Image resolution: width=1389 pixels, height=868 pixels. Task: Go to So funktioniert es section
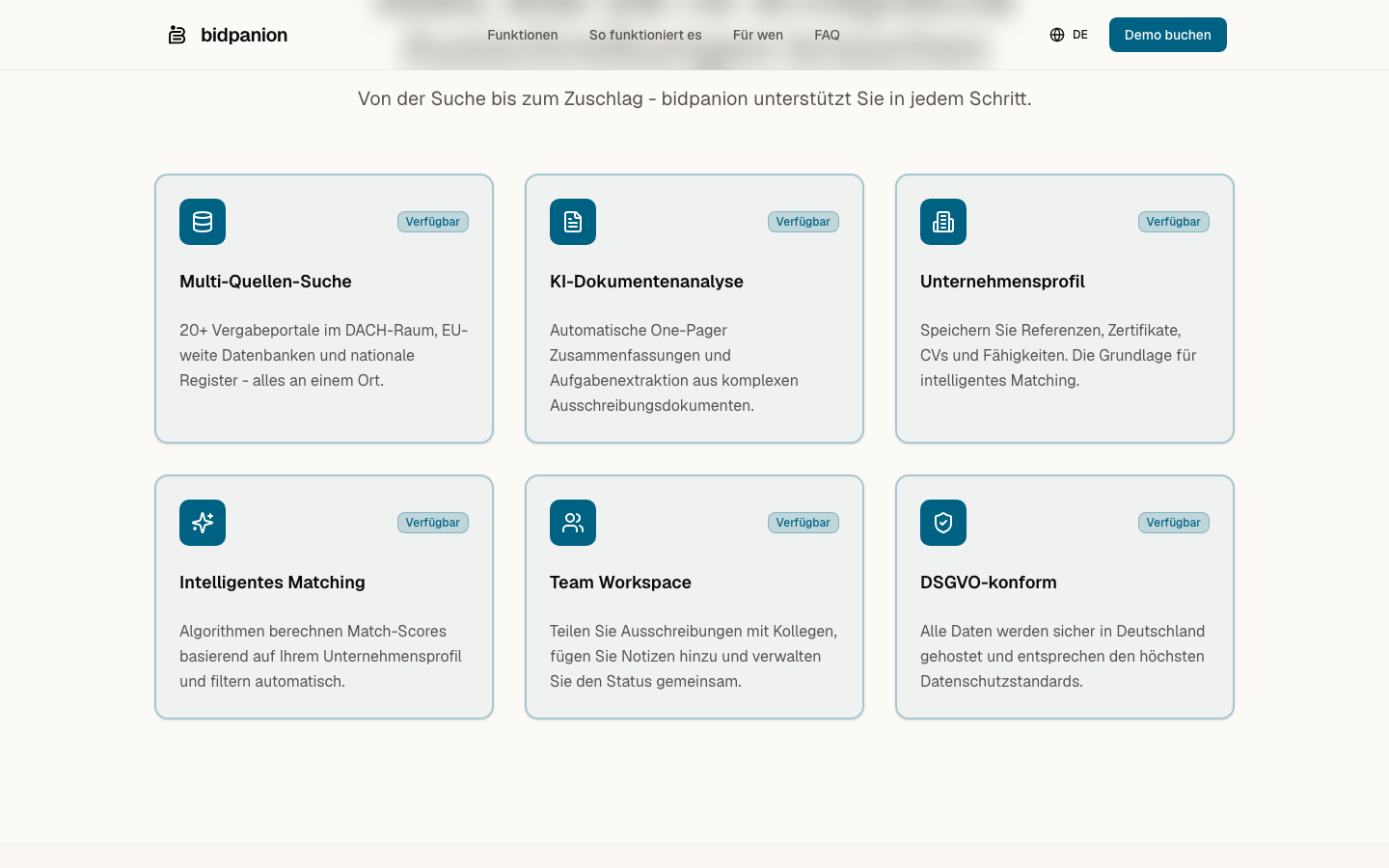coord(645,35)
